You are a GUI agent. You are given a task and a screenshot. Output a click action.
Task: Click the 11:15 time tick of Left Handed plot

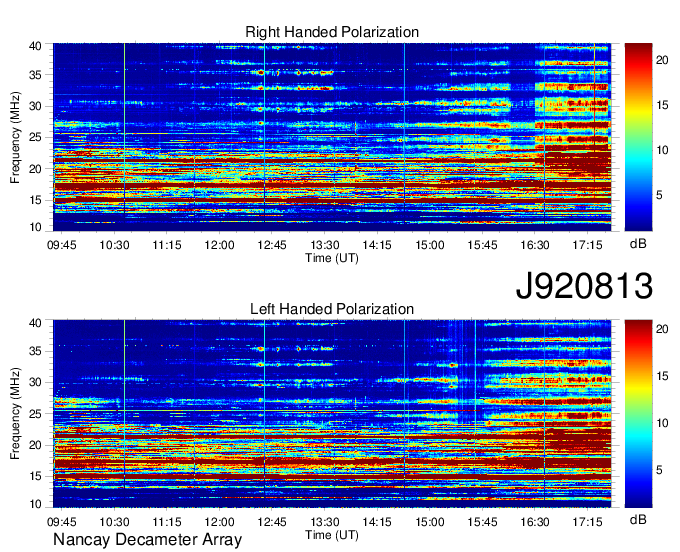point(167,522)
